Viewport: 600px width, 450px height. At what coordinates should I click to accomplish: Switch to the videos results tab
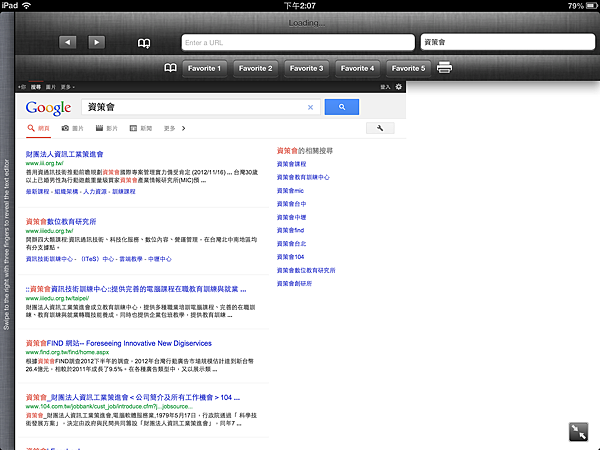(x=106, y=129)
